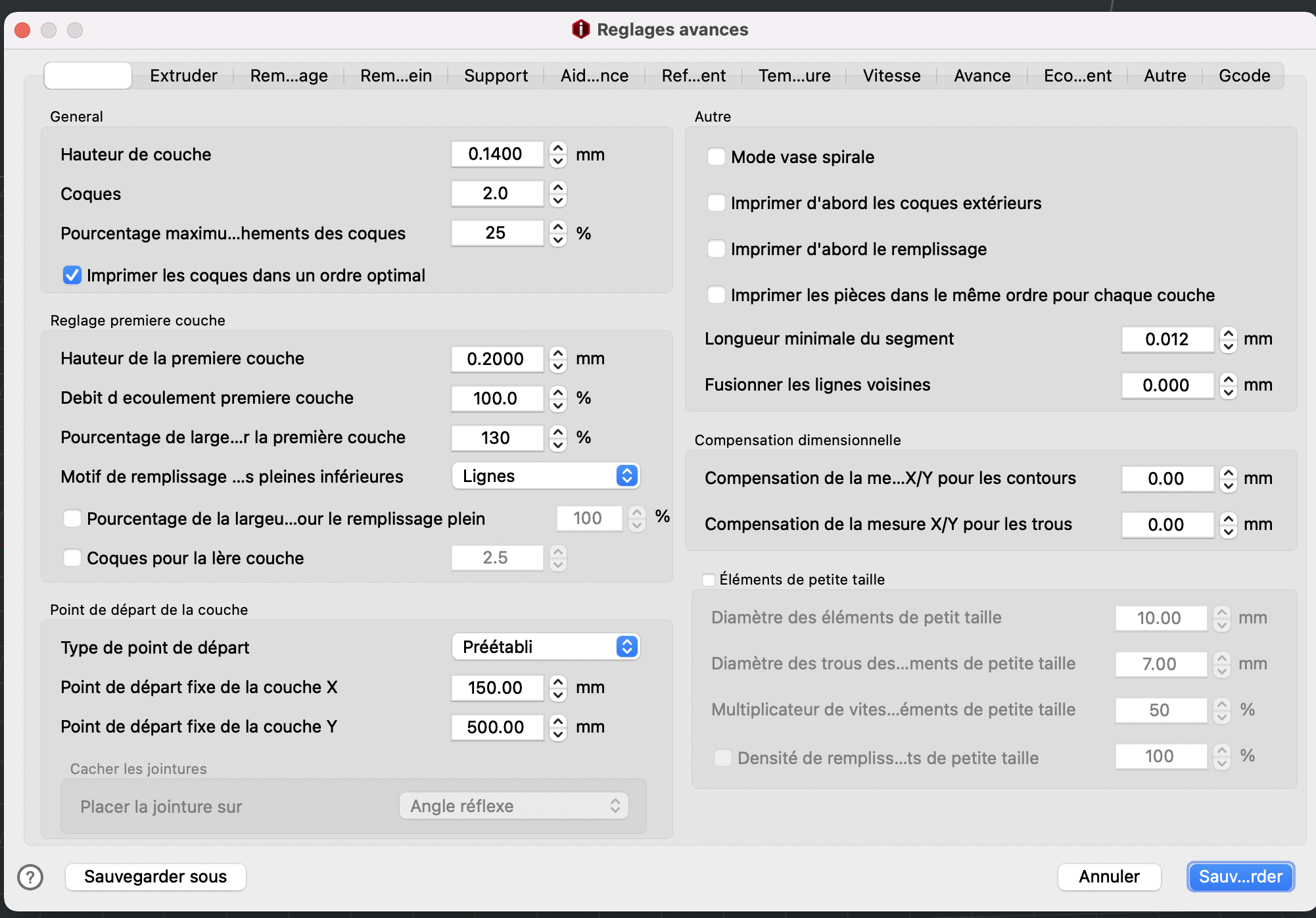1316x918 pixels.
Task: Increase Hauteur de couche with stepper up arrow
Action: pos(558,148)
